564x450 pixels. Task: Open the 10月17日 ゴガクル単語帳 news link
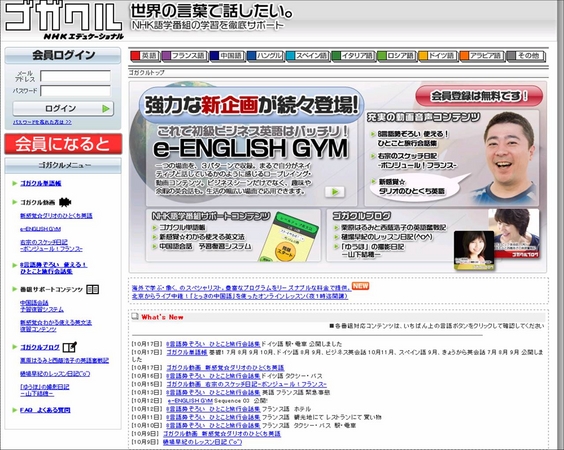[x=187, y=352]
